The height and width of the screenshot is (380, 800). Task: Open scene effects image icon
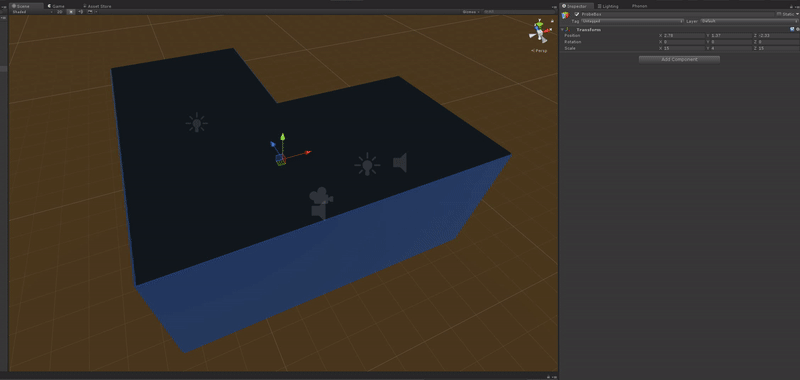[90, 12]
